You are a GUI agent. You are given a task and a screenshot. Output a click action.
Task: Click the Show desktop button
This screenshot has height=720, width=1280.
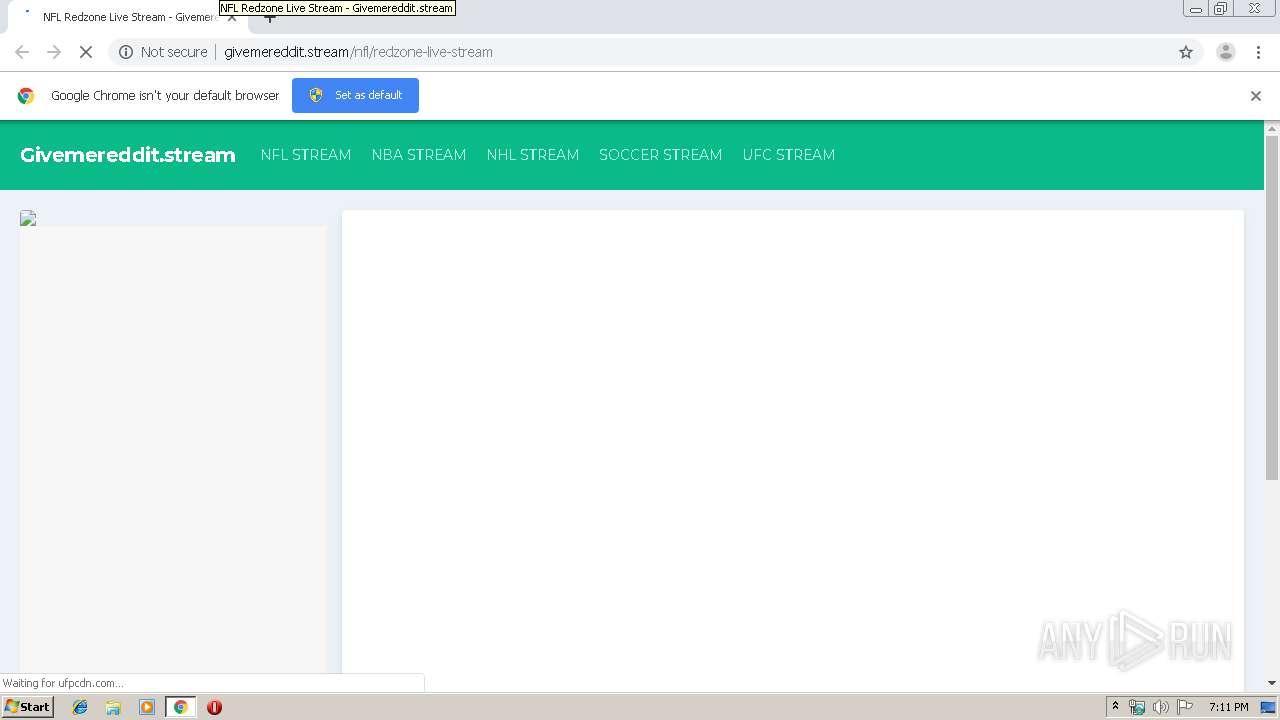point(1269,707)
